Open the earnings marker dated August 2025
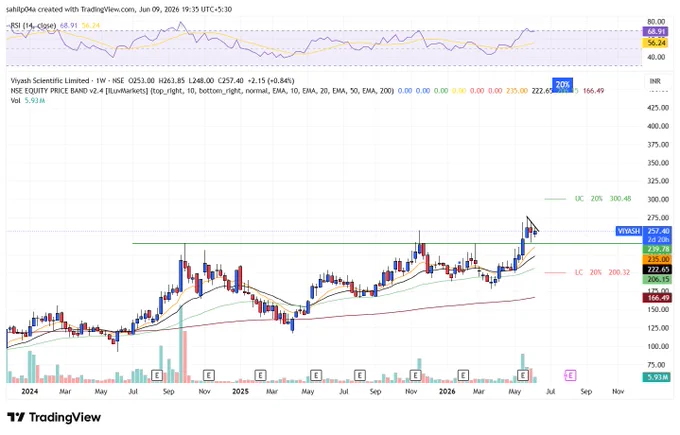This screenshot has width=680, height=435. [360, 375]
